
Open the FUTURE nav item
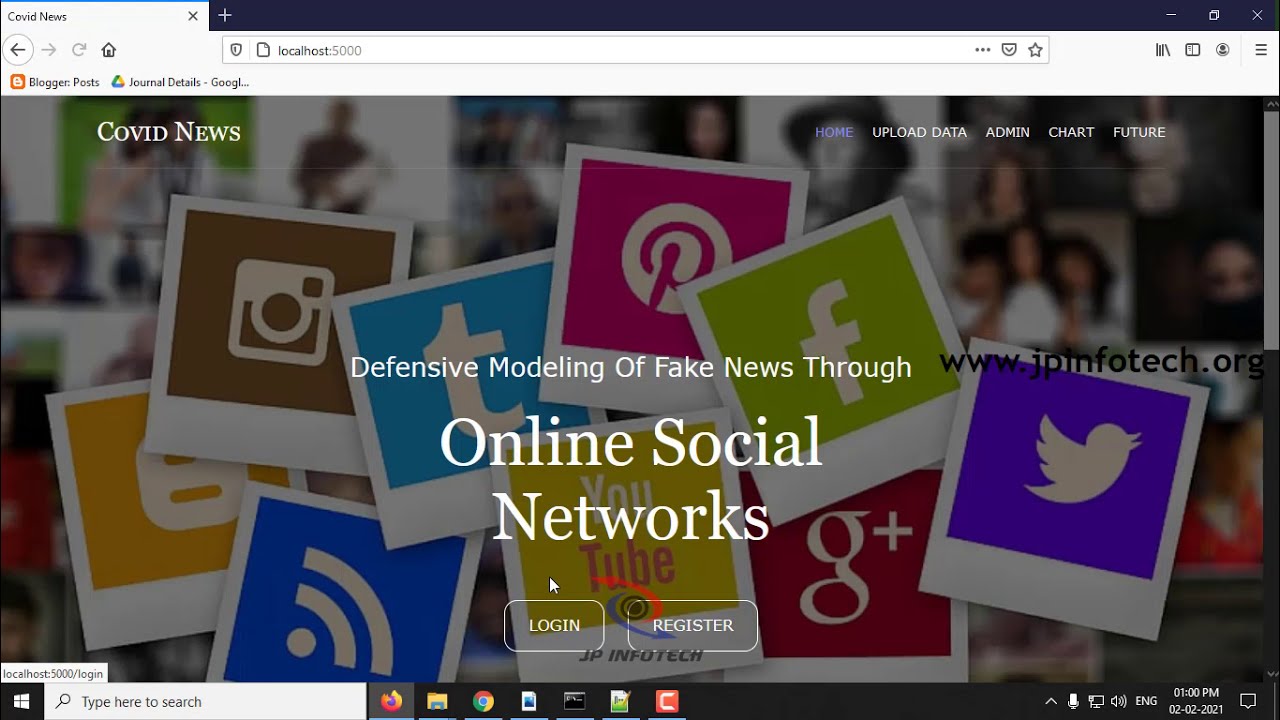1139,132
